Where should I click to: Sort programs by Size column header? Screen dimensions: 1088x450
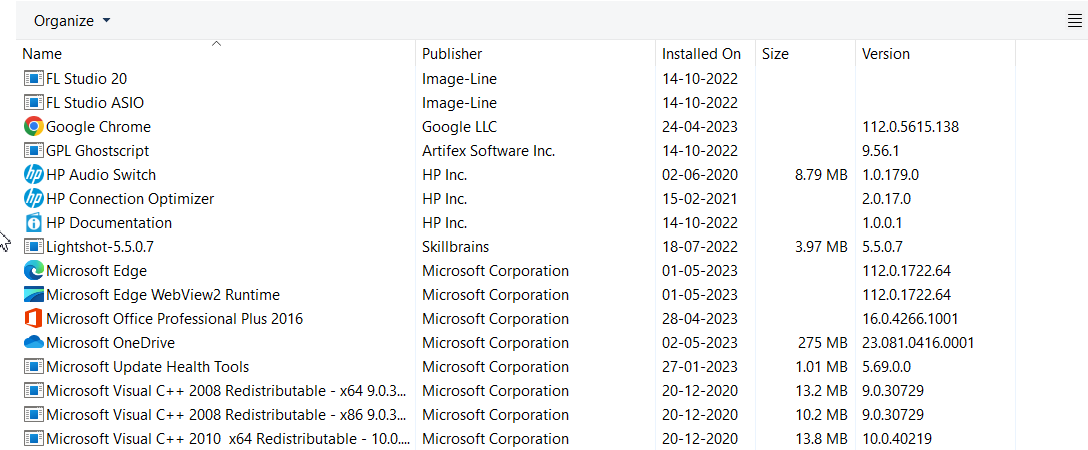(775, 54)
